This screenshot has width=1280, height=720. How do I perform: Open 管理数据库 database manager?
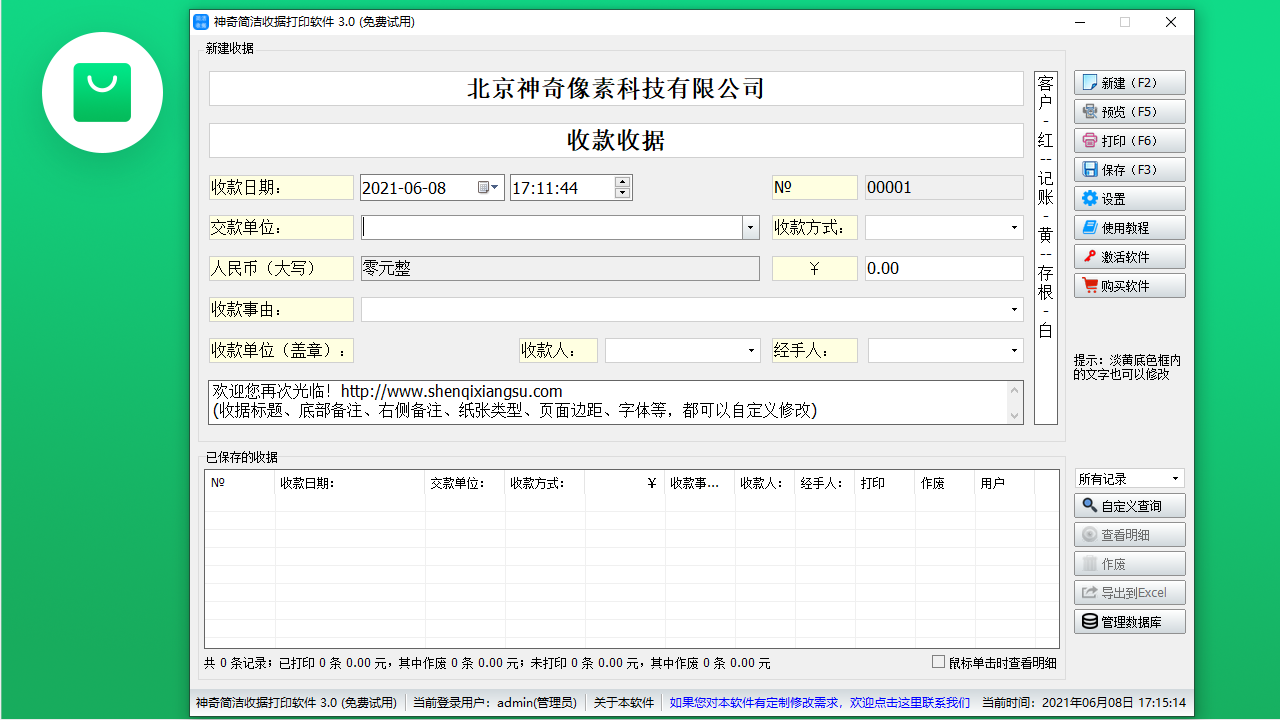[1130, 622]
